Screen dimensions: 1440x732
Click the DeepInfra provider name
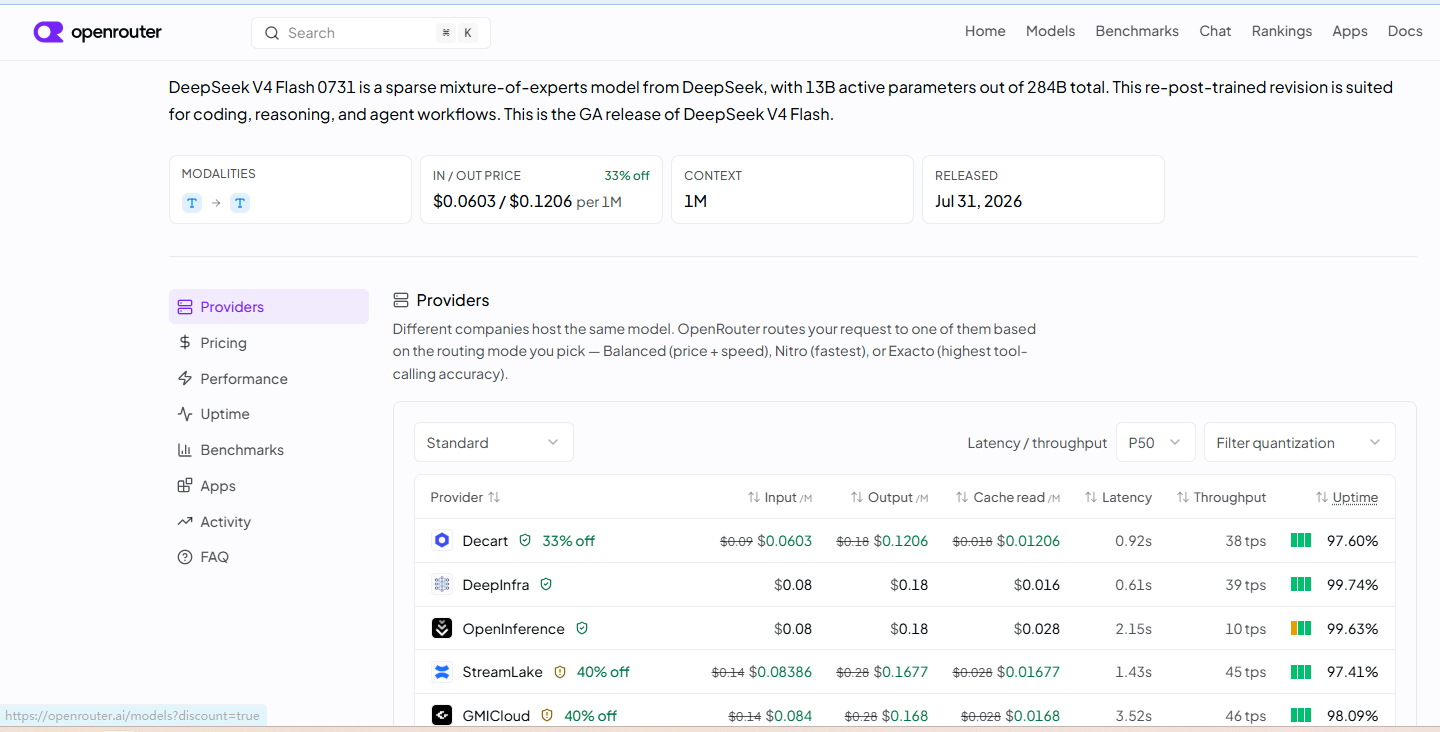(496, 585)
